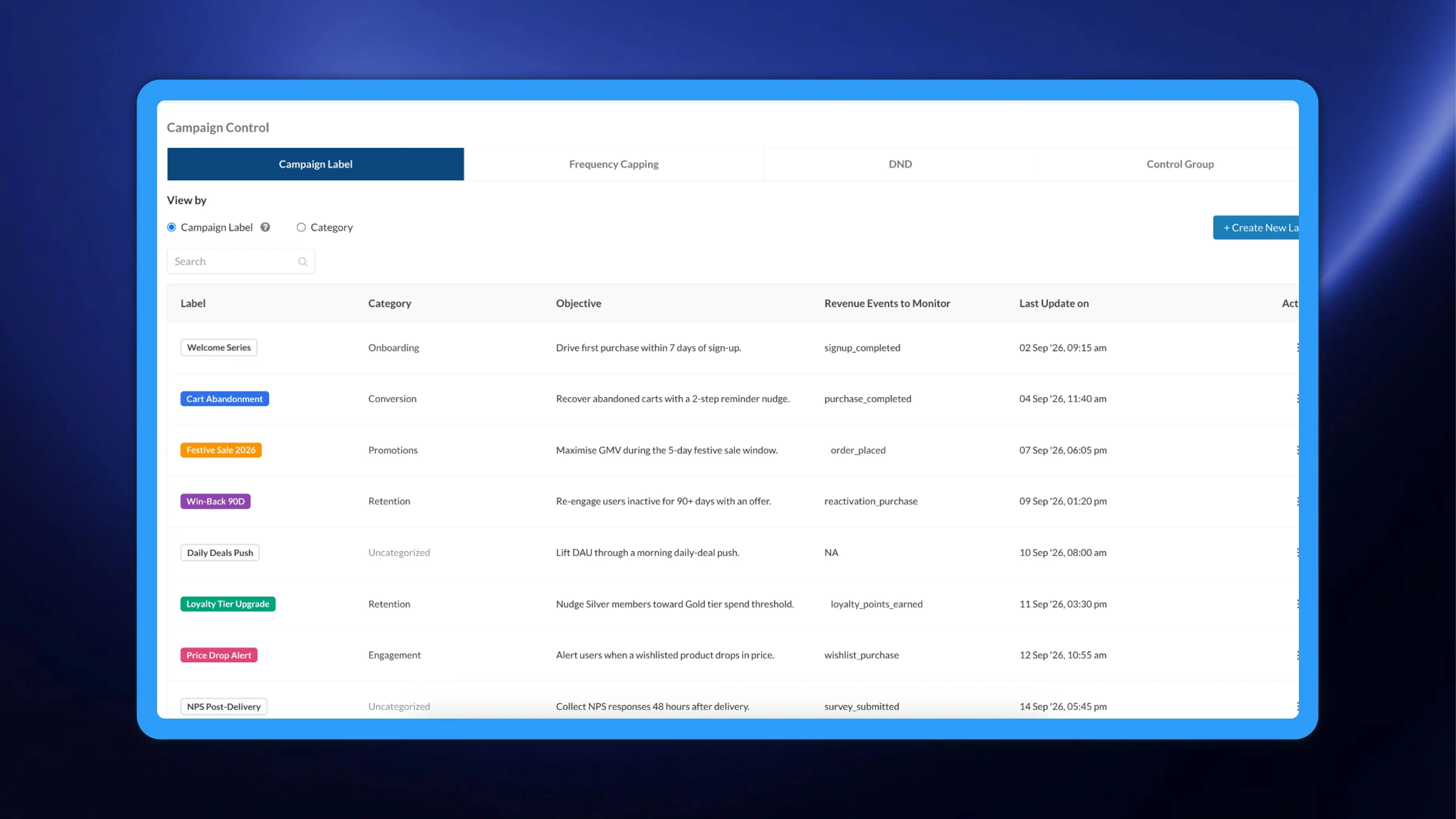Click the Daily Deals Push label tag
Screen dimensions: 1456x819
[x=220, y=553]
